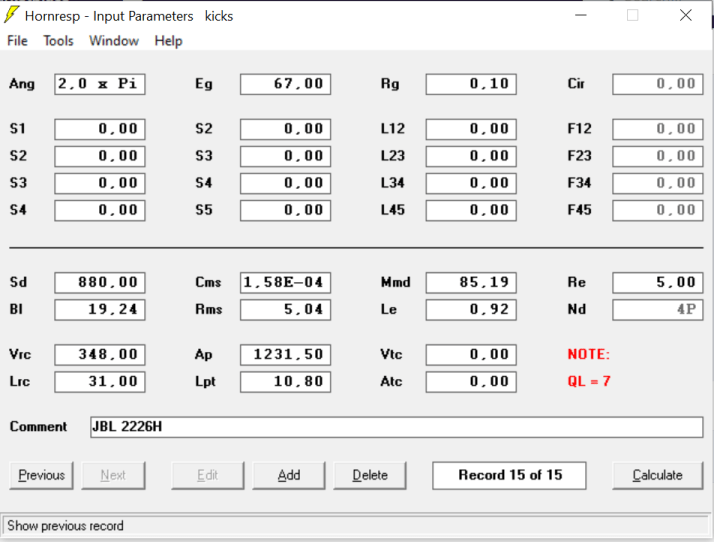This screenshot has height=542, width=714.
Task: Click the L12 length field
Action: (471, 129)
